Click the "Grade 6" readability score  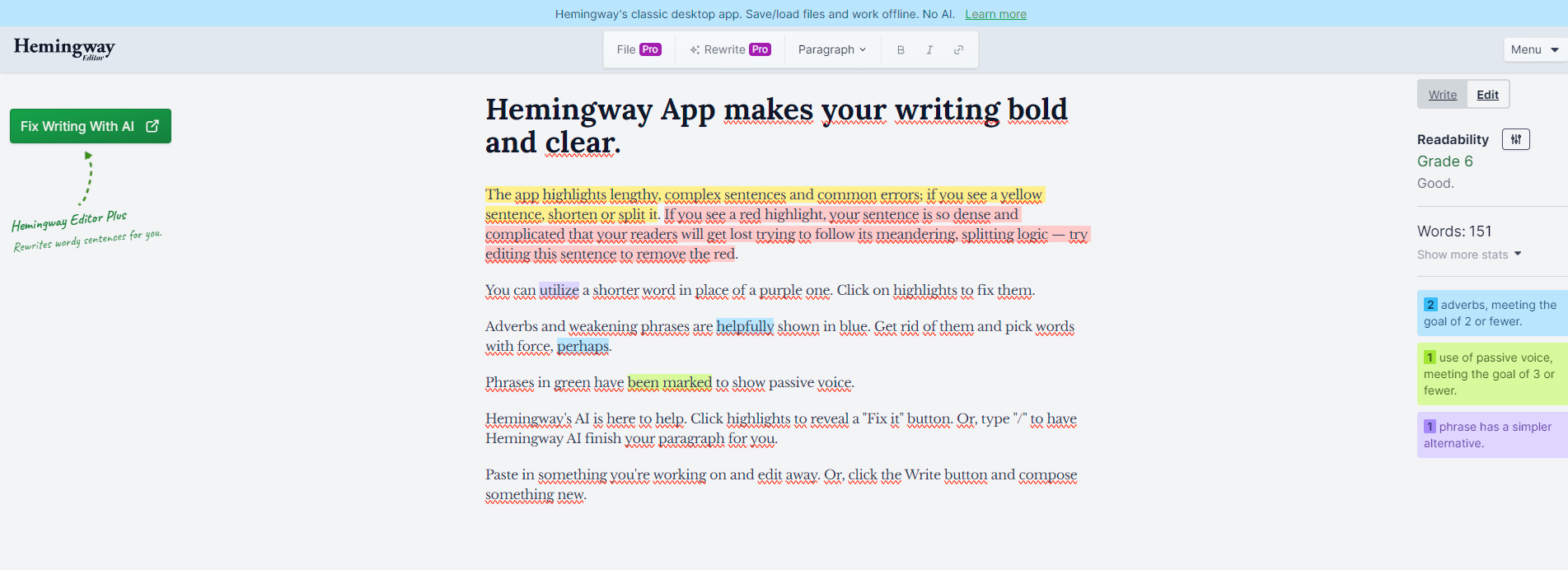pyautogui.click(x=1445, y=161)
